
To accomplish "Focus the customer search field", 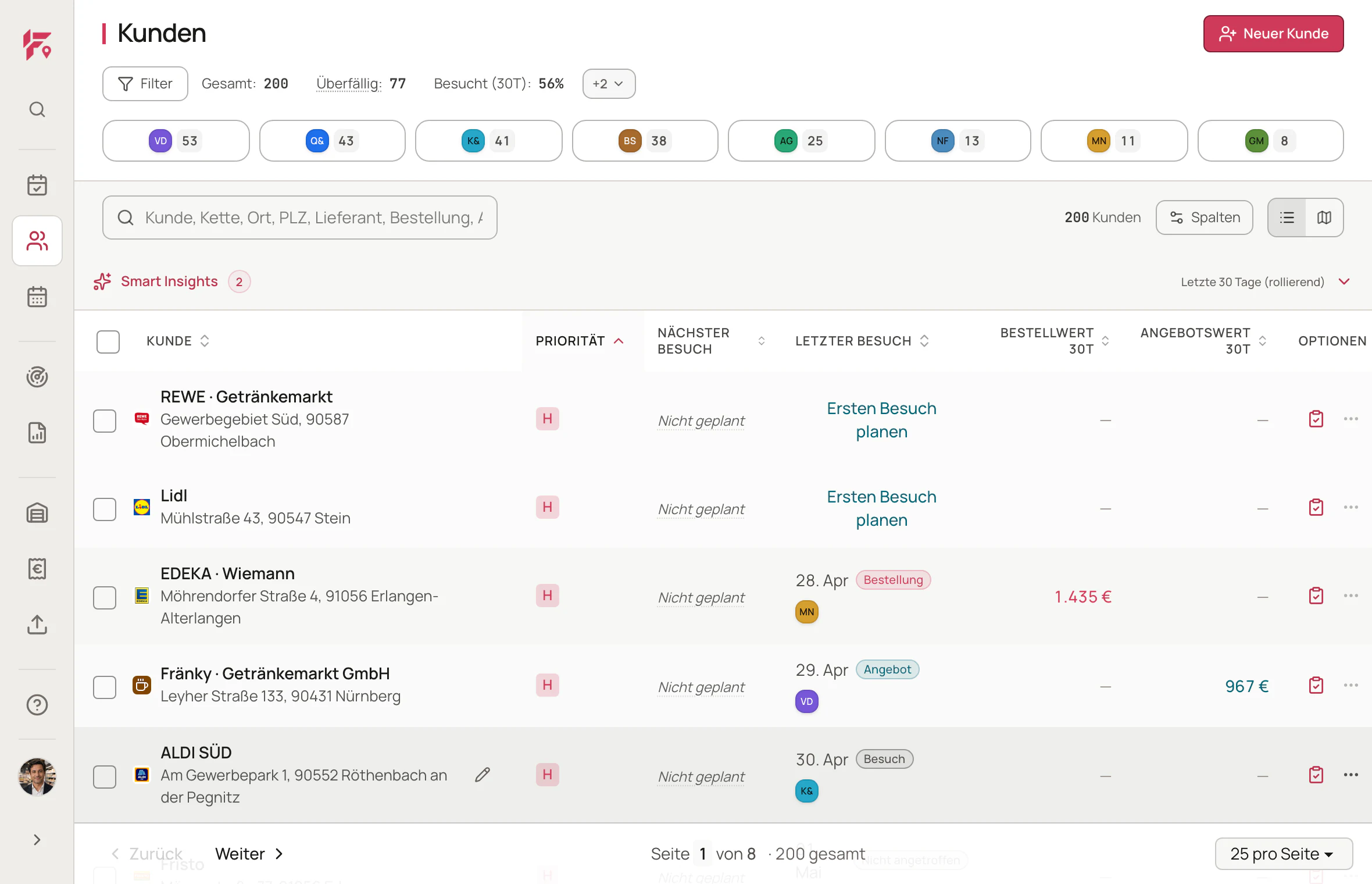I will (x=300, y=218).
